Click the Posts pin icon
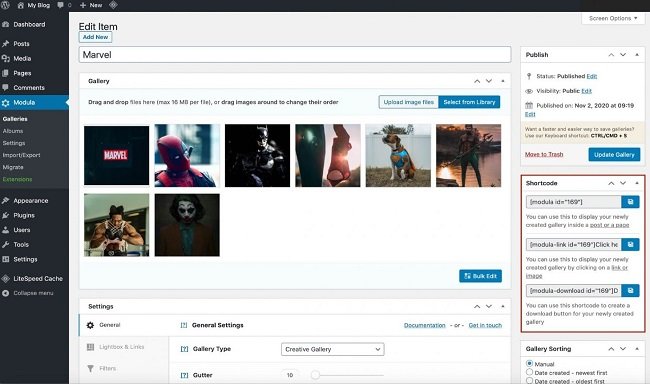The width and height of the screenshot is (650, 384). tap(5, 44)
